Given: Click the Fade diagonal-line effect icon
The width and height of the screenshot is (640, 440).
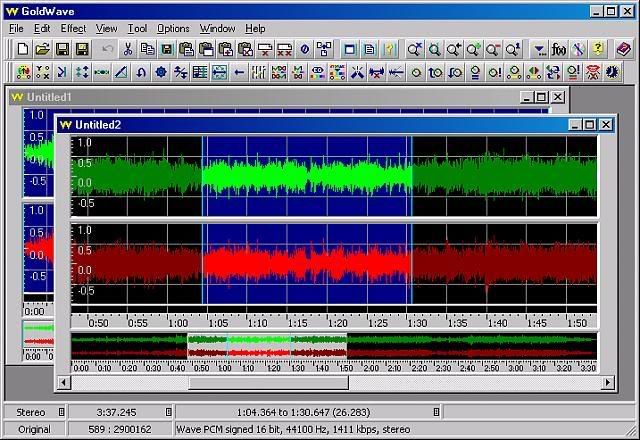Looking at the screenshot, I should tap(121, 72).
